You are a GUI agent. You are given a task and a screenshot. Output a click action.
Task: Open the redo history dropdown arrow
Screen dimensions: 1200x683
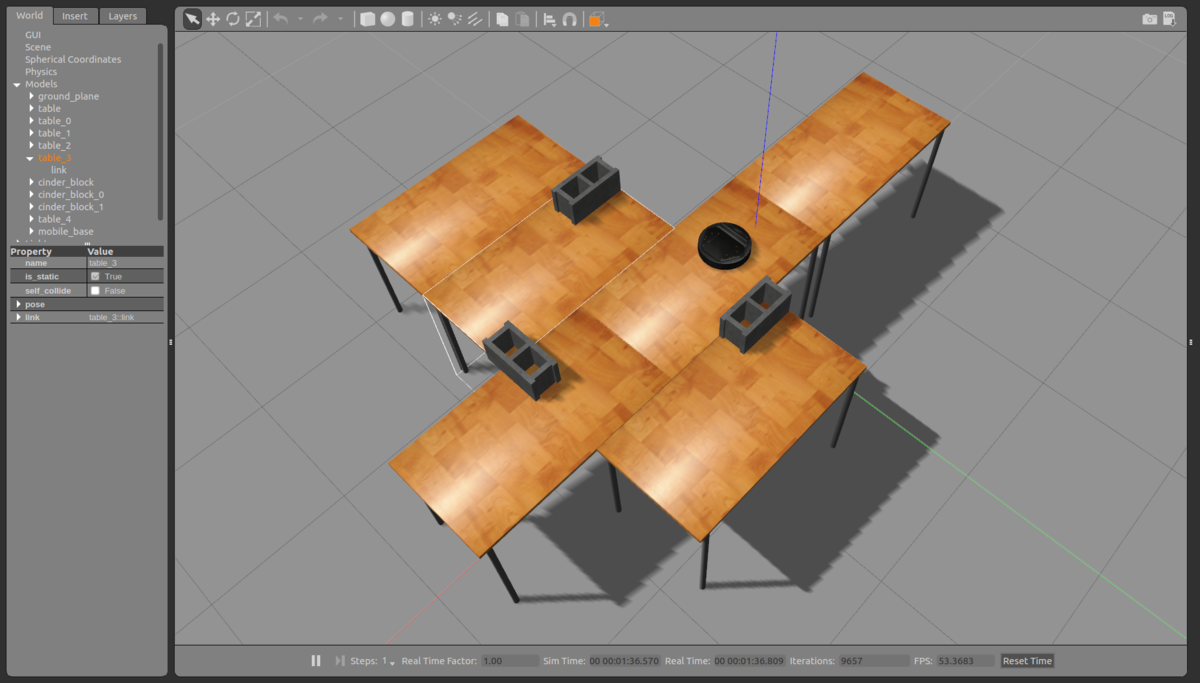(340, 19)
